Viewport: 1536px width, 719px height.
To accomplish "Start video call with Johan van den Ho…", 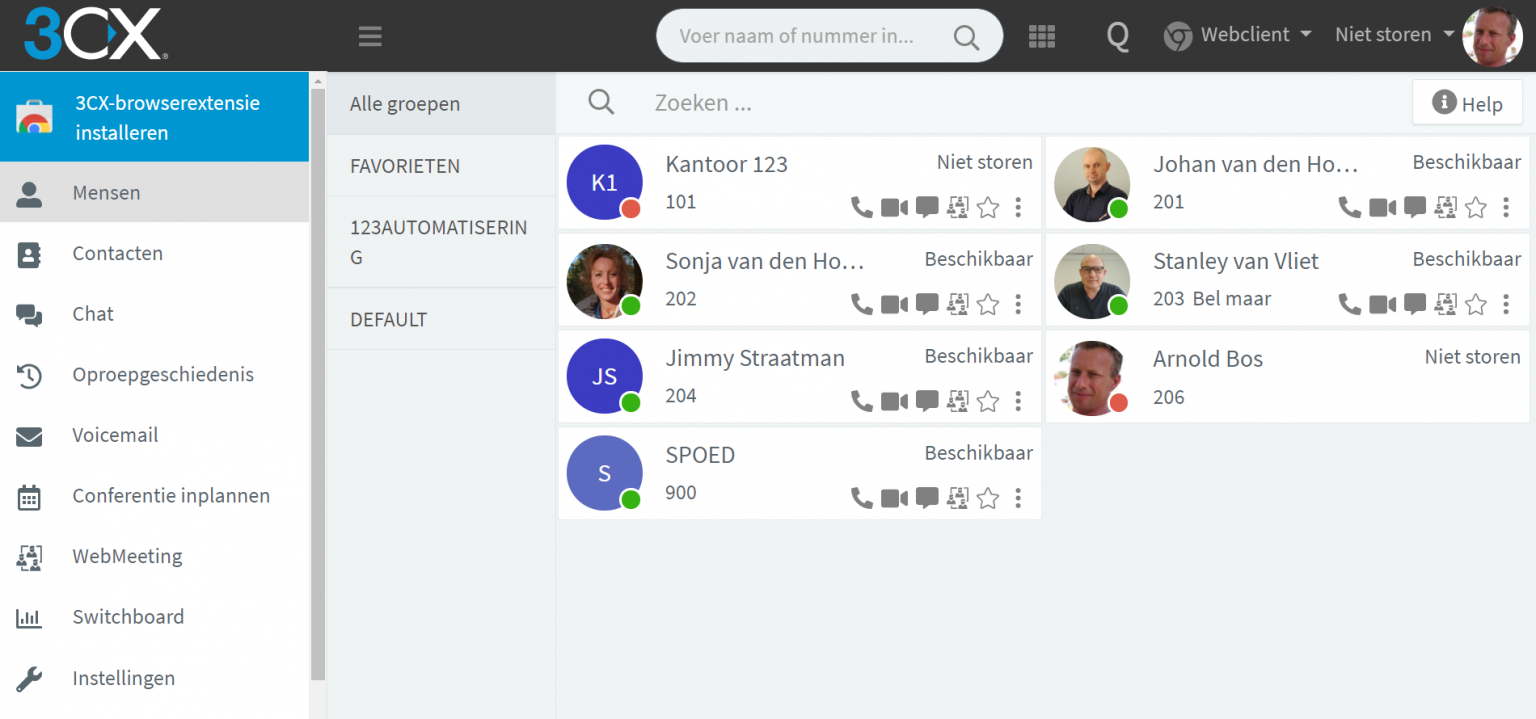I will 1382,207.
